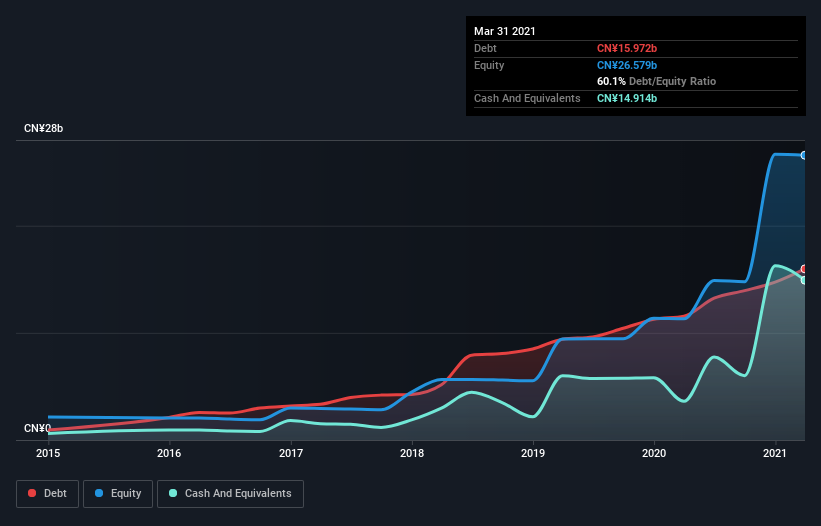Click the CN¥28b y-axis label

click(x=43, y=128)
